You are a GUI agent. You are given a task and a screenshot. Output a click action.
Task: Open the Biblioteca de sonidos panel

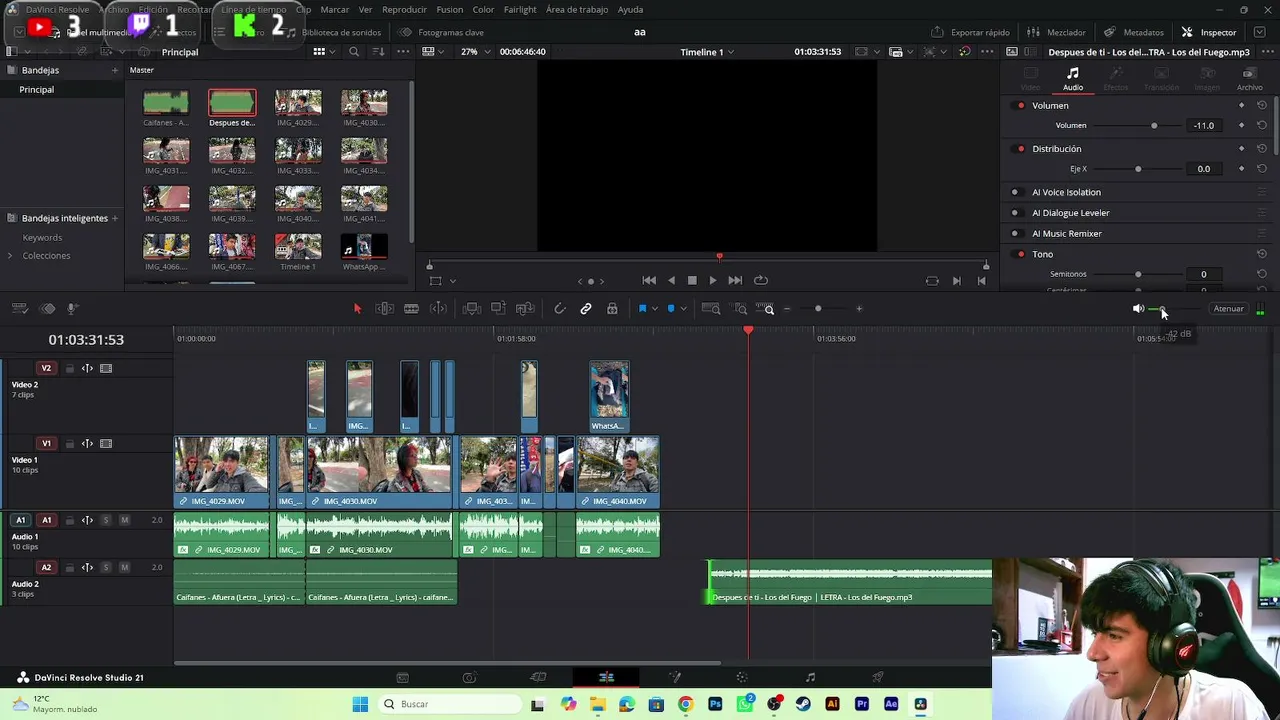tap(333, 32)
